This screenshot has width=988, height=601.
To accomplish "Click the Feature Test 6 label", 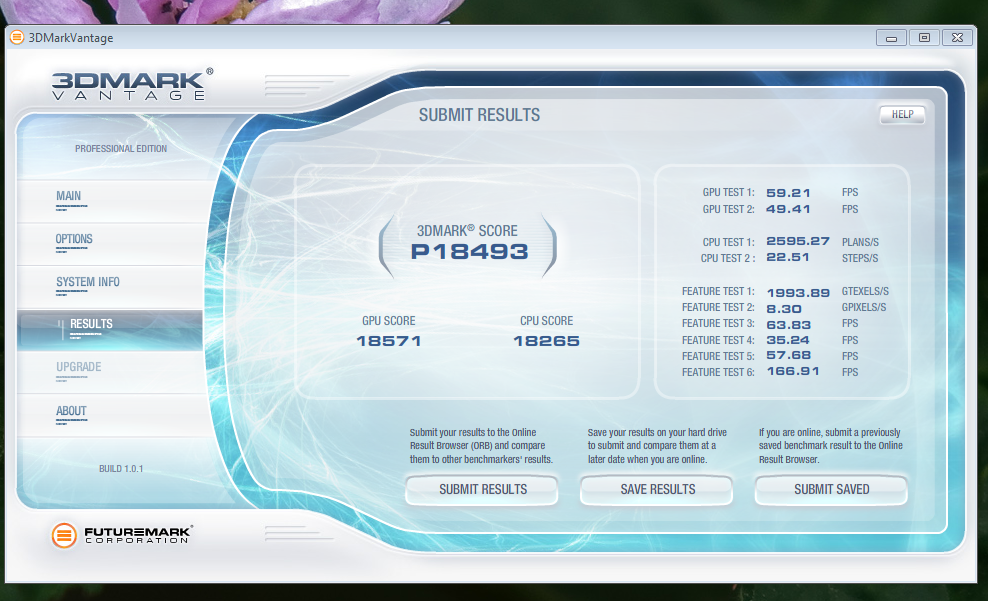I will click(718, 372).
